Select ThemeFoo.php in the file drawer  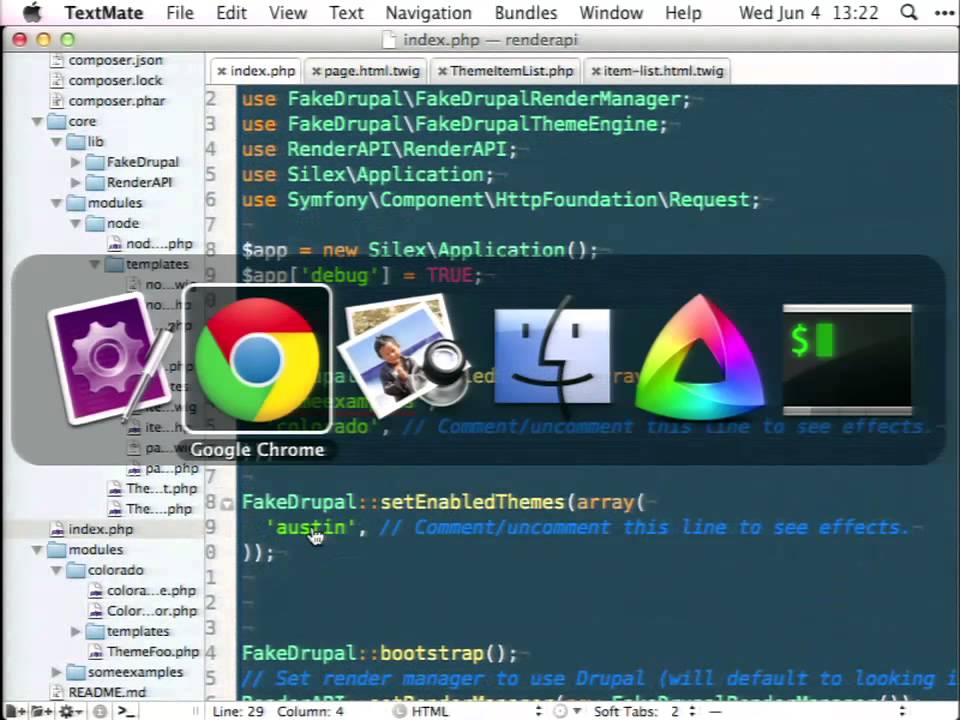point(153,651)
